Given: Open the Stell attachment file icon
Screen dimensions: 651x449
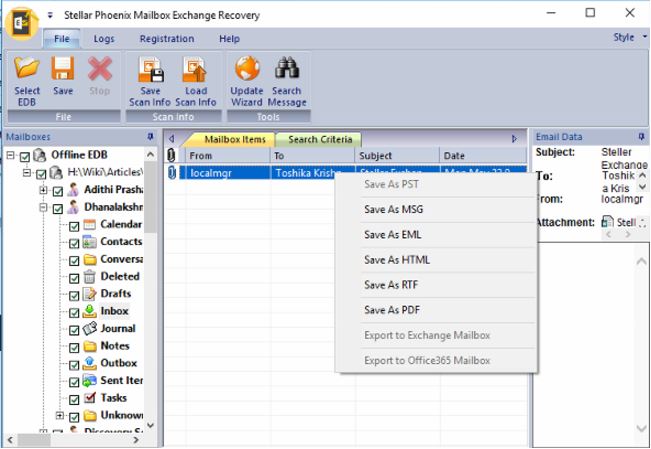Looking at the screenshot, I should [607, 221].
